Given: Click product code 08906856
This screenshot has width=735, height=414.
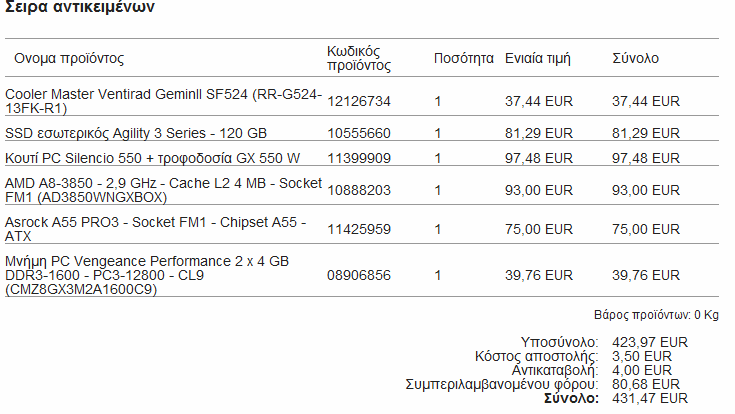Looking at the screenshot, I should (359, 275).
